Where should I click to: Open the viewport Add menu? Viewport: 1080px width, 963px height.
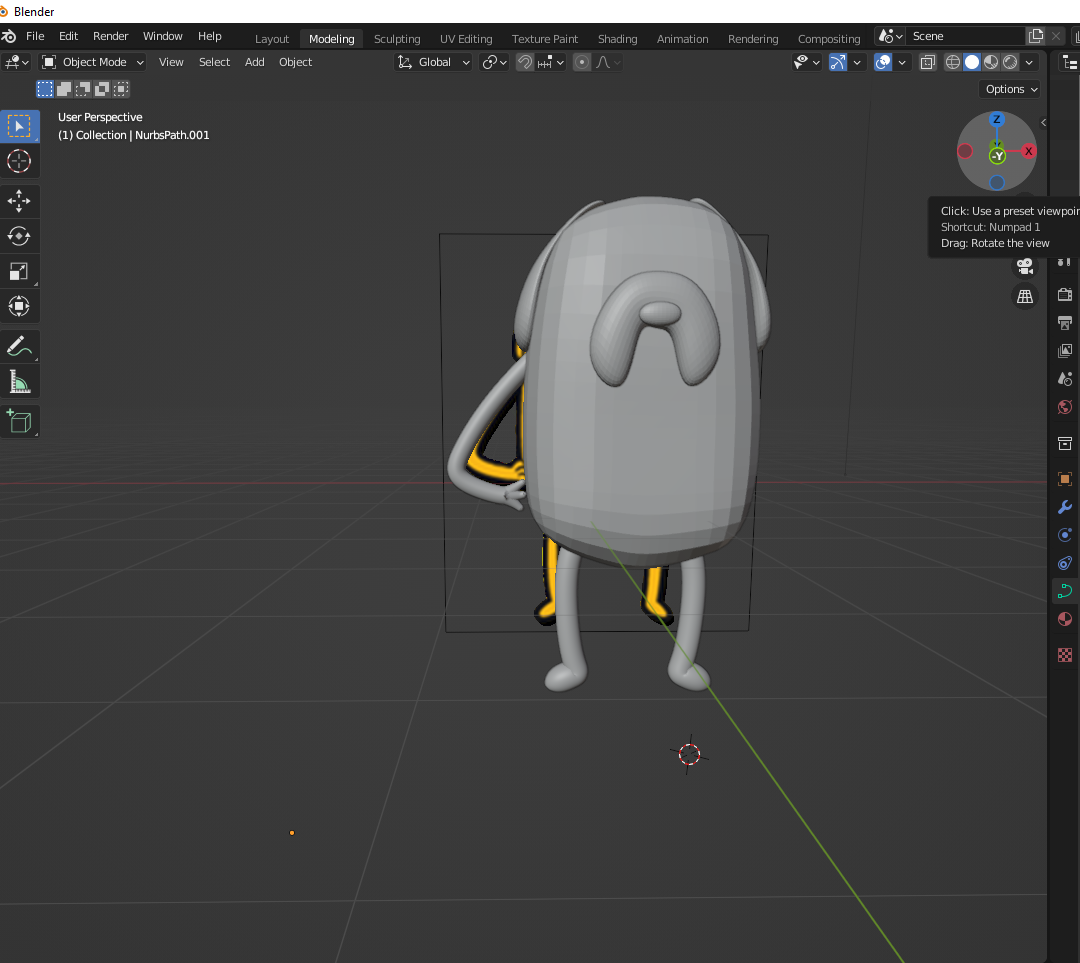pyautogui.click(x=254, y=62)
